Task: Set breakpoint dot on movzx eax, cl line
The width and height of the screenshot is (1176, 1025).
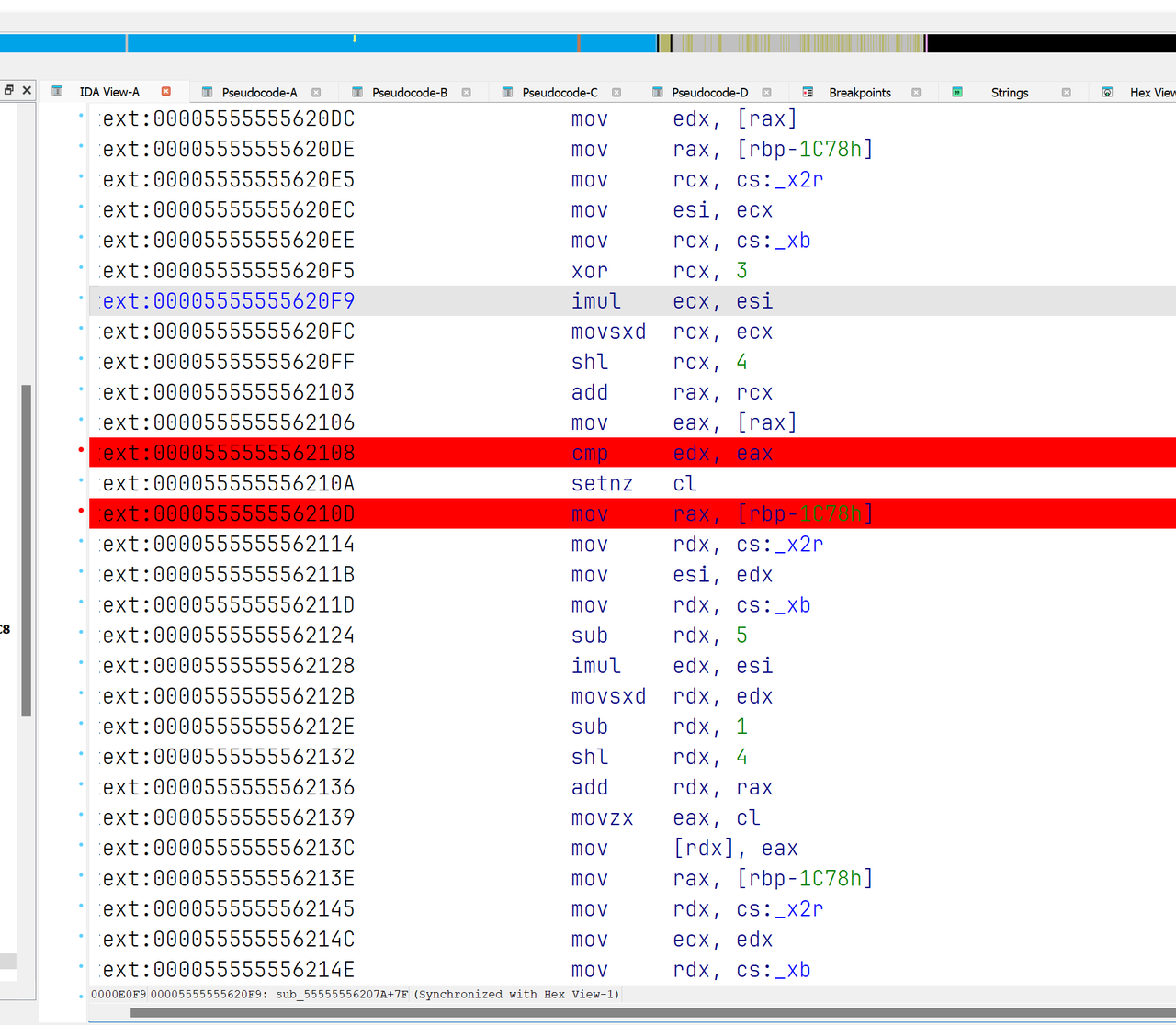Action: (x=81, y=814)
